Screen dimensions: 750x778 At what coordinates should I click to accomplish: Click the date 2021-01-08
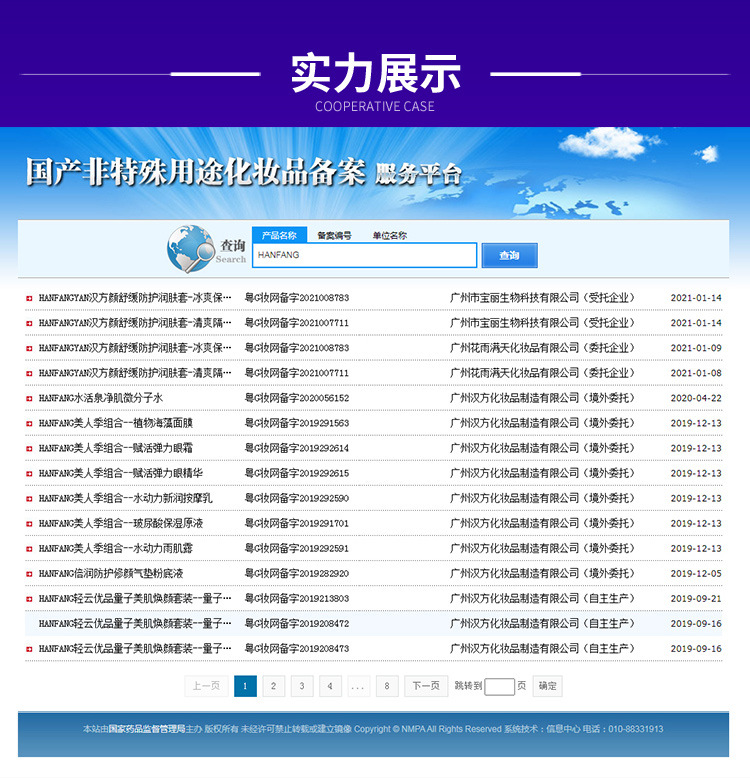[696, 373]
